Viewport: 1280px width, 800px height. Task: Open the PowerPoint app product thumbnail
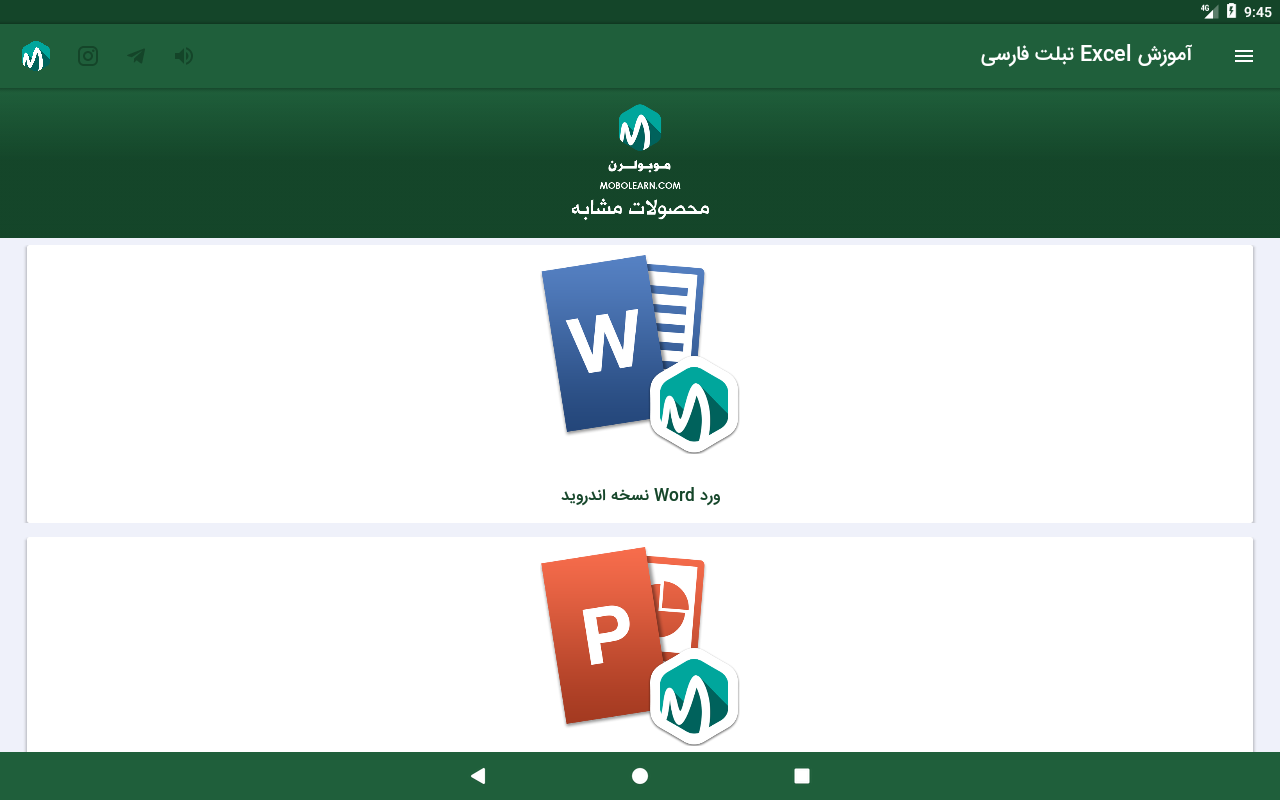pyautogui.click(x=640, y=646)
